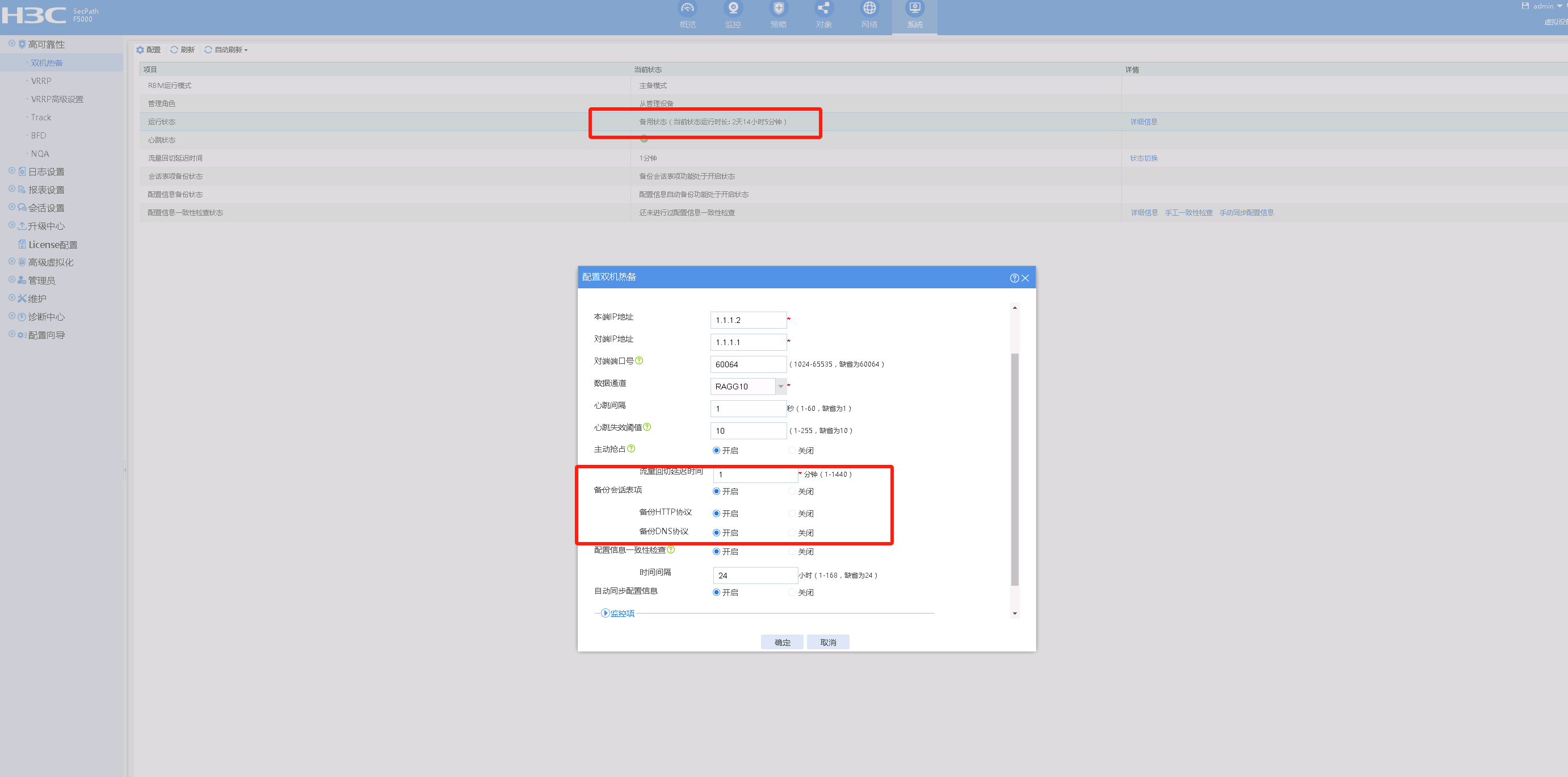Click the 策略 policy shield icon

[778, 9]
